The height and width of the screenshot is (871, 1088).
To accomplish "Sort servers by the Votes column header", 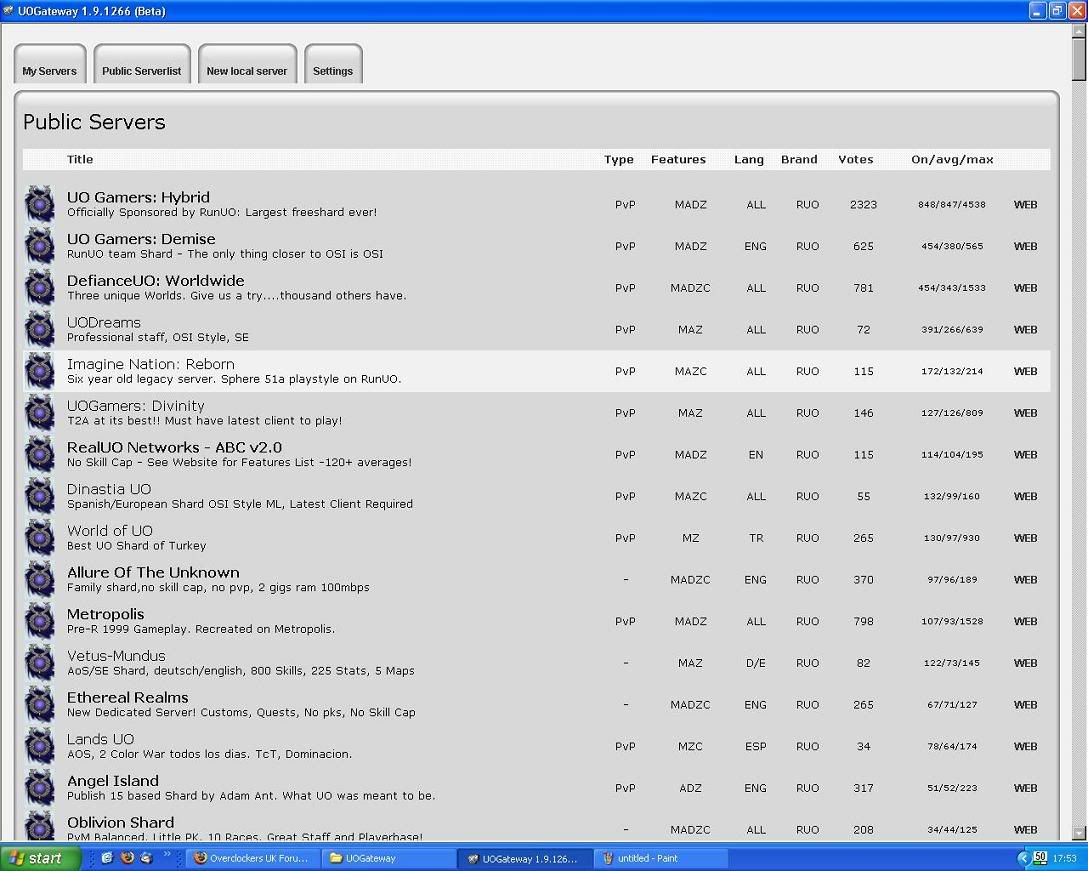I will pyautogui.click(x=856, y=159).
